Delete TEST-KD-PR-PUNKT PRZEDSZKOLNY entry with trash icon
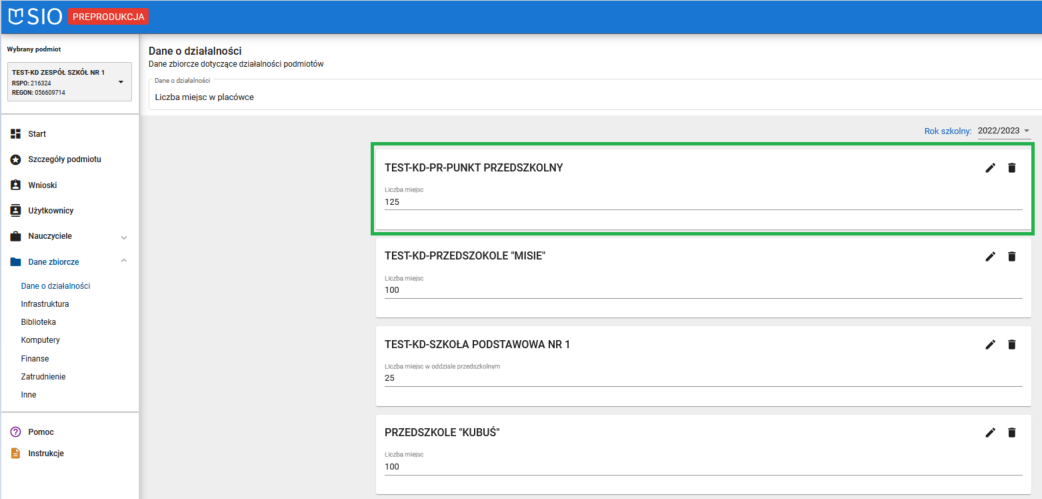This screenshot has width=1042, height=499. (x=1011, y=168)
